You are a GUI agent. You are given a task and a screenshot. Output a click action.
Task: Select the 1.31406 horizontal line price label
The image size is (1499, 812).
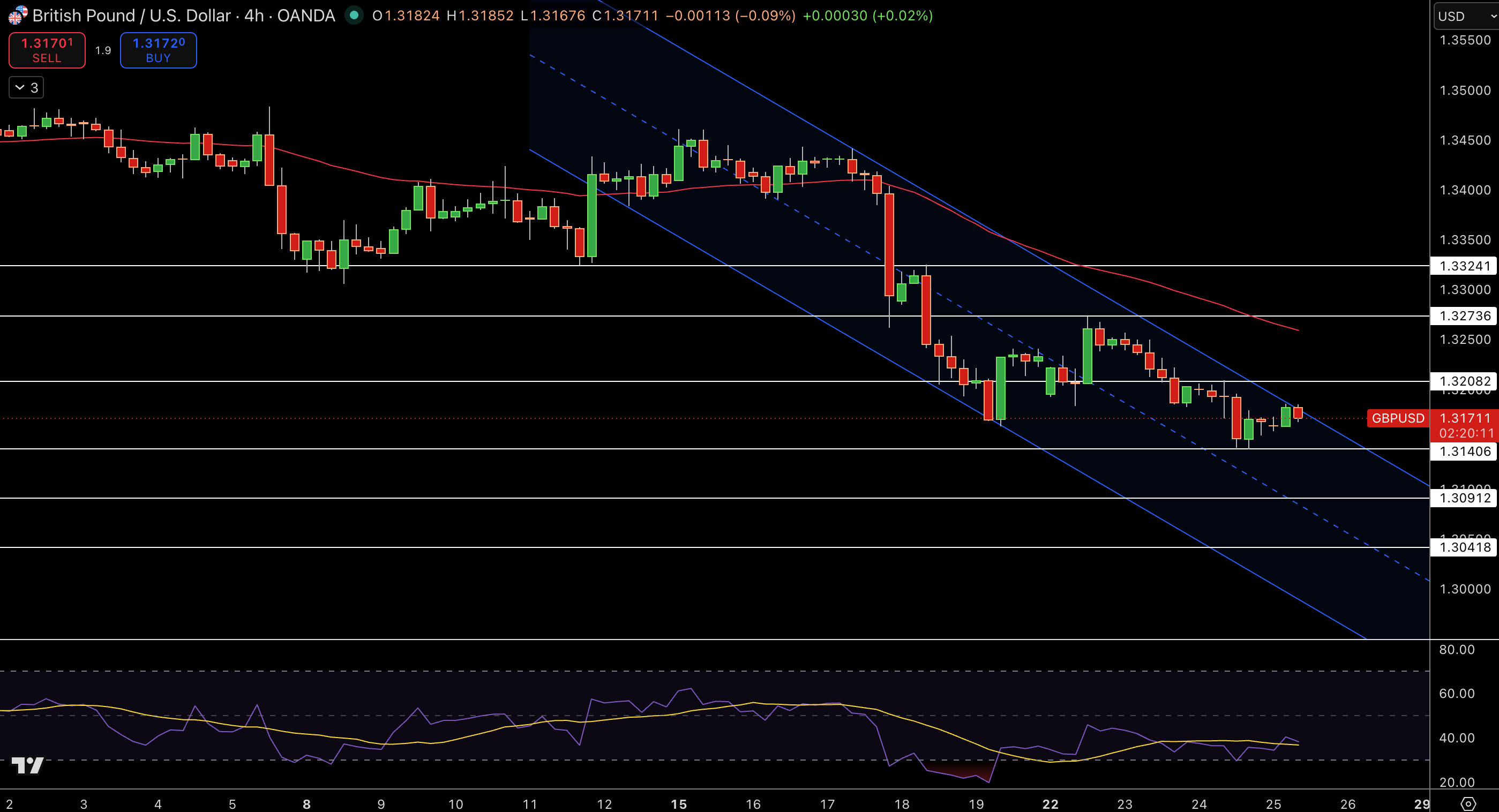click(x=1464, y=452)
